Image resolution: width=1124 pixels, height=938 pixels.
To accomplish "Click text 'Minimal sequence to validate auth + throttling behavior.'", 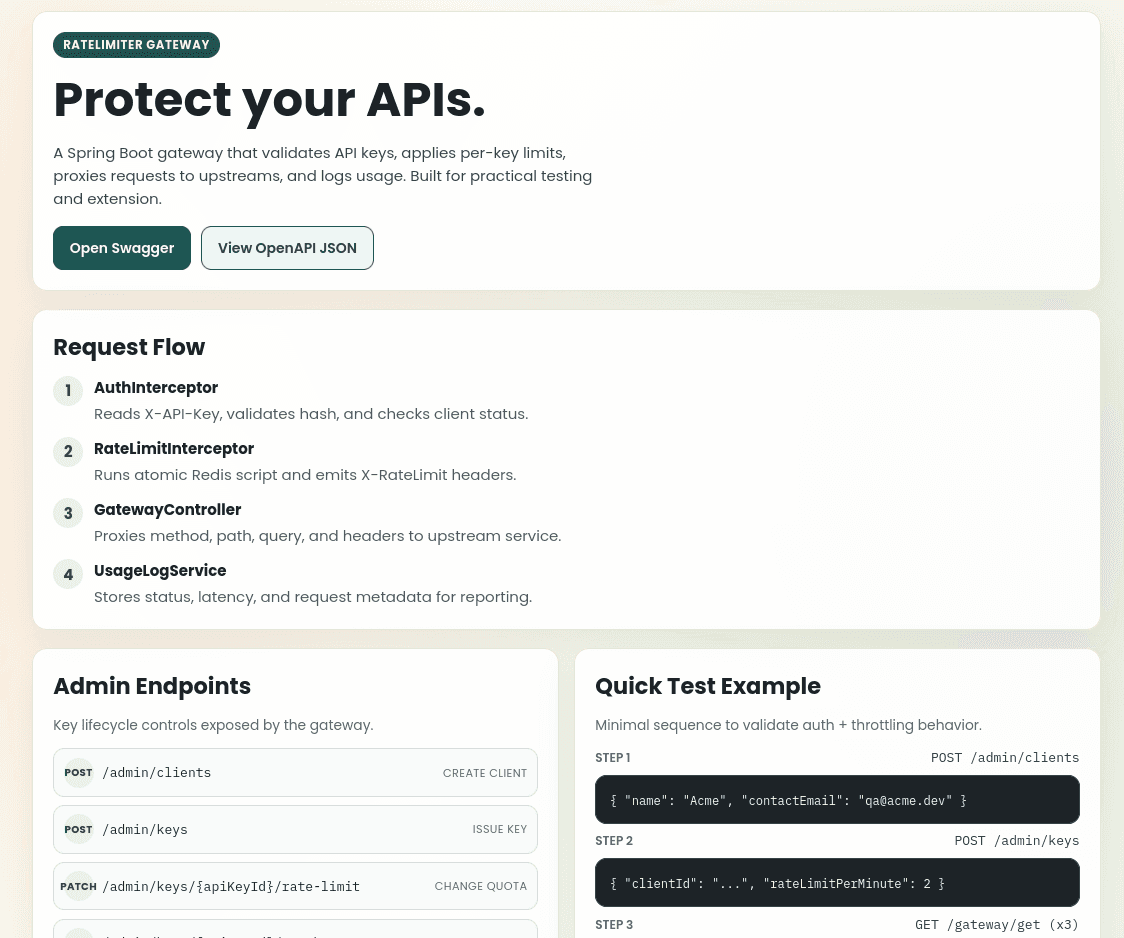I will click(789, 725).
